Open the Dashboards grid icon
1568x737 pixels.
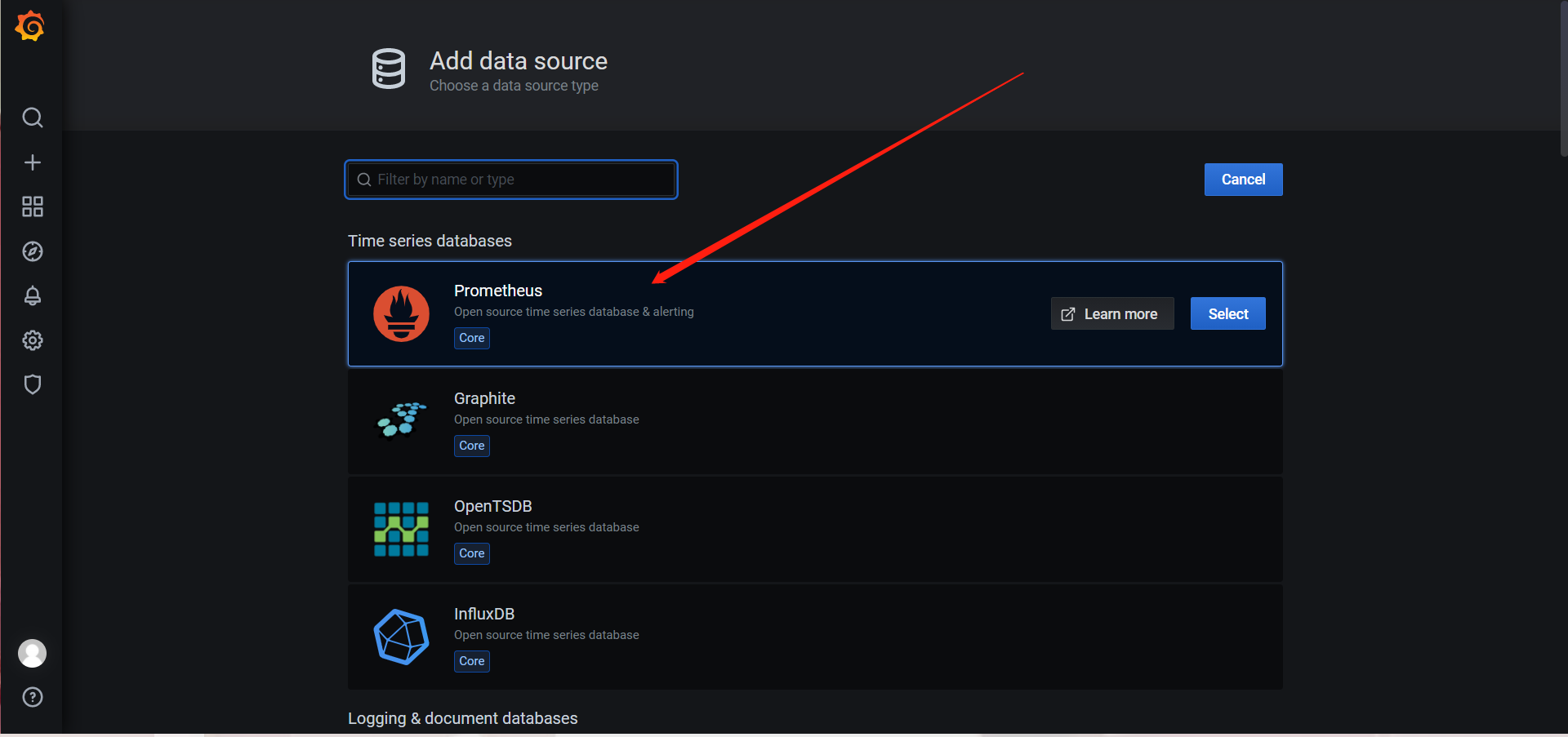click(33, 206)
